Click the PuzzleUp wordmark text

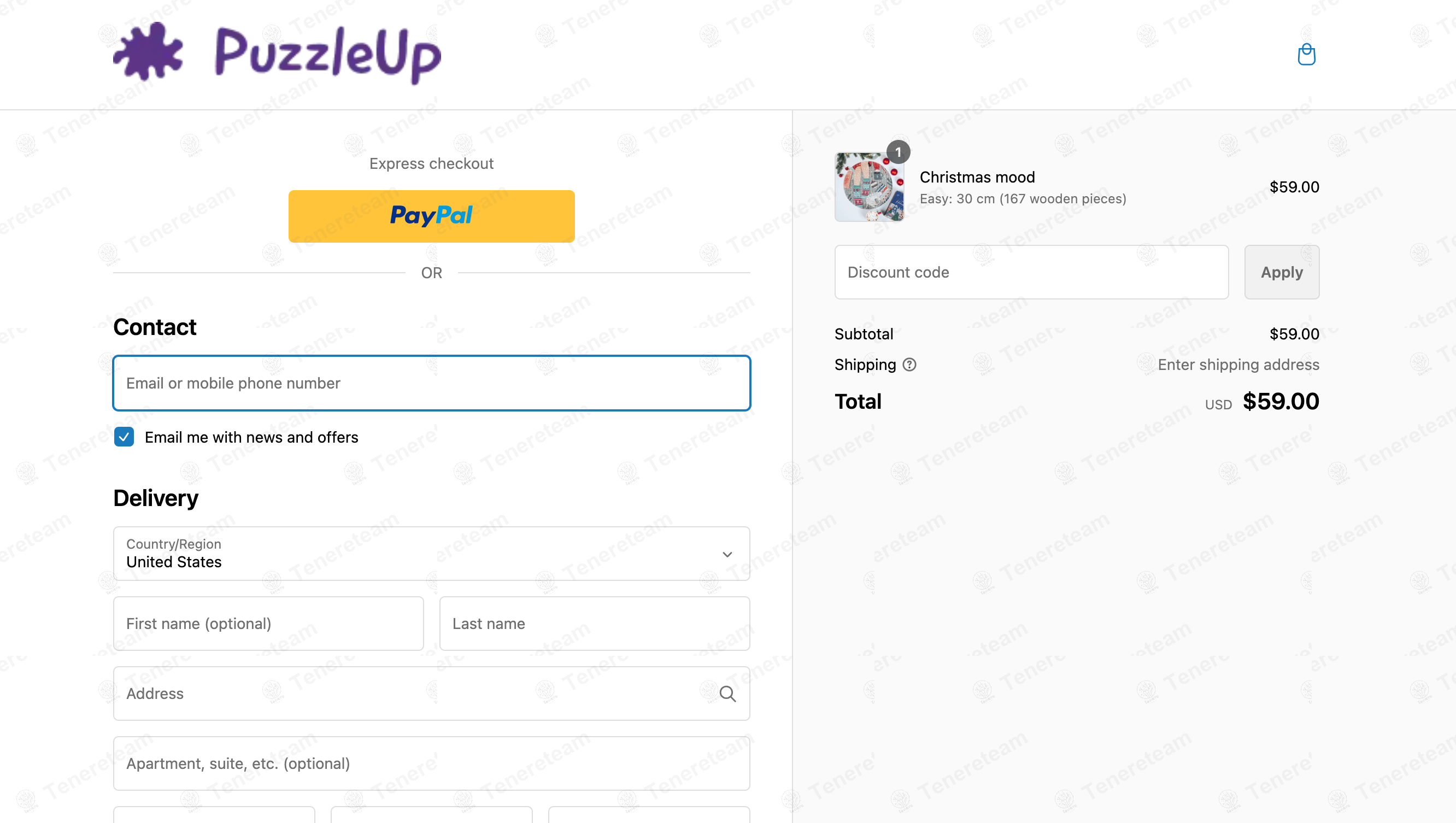pos(328,55)
